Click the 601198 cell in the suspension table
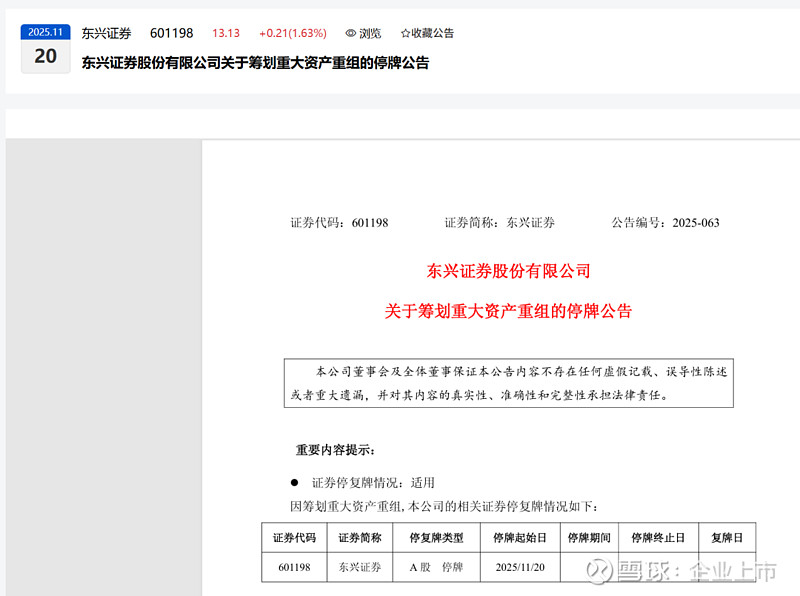 click(x=291, y=566)
